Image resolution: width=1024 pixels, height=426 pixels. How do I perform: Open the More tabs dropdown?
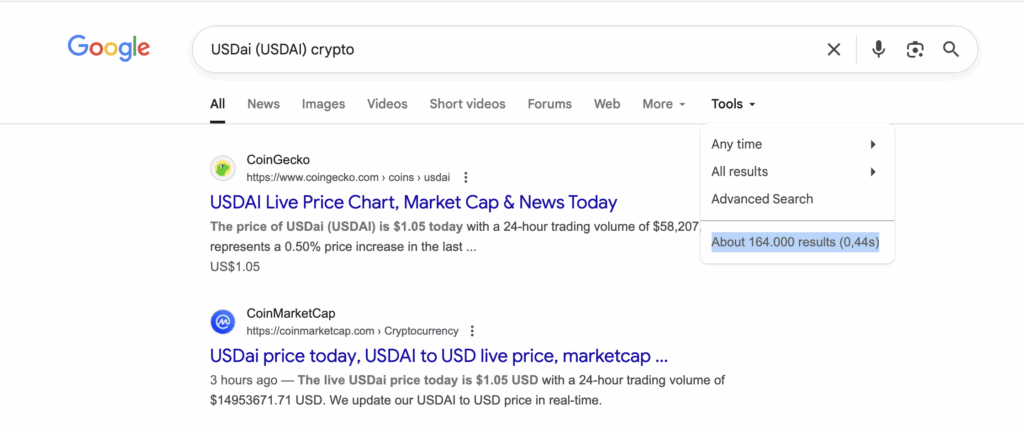coord(664,104)
